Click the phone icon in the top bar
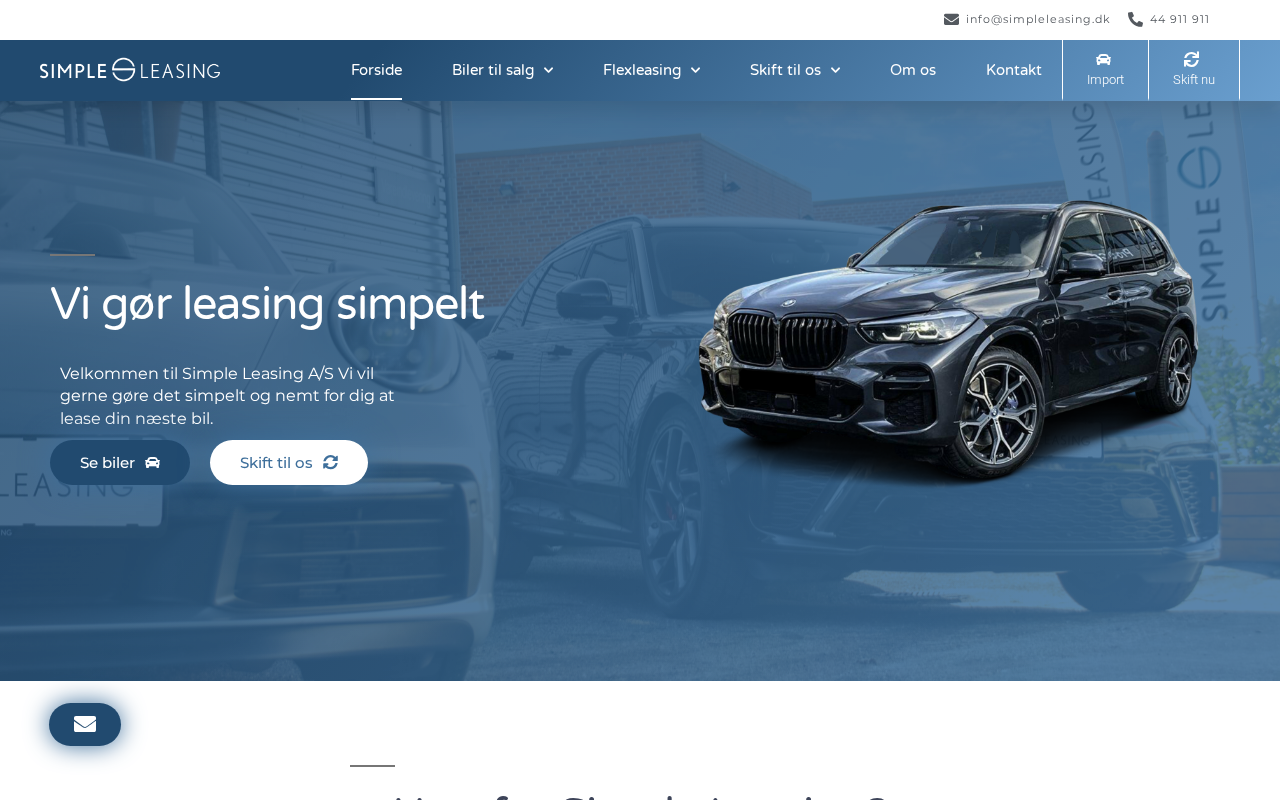The height and width of the screenshot is (800, 1280). [x=1135, y=19]
